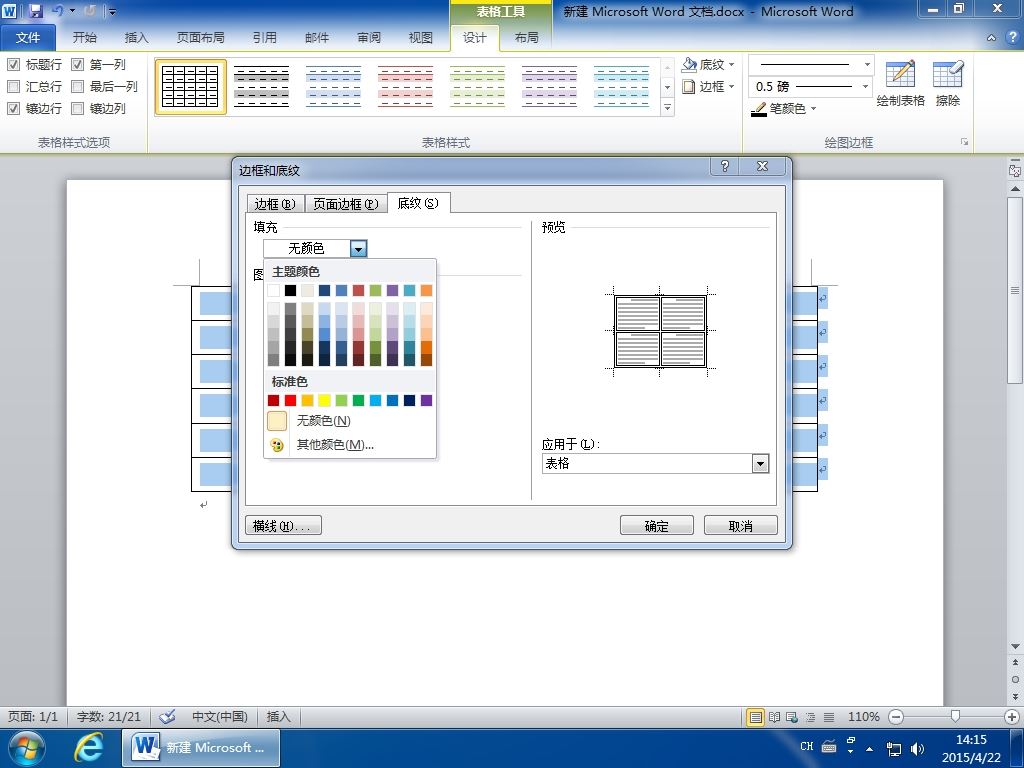This screenshot has height=768, width=1024.
Task: Open the Draw Borders (绘图边框) dialog launcher
Action: coord(965,142)
